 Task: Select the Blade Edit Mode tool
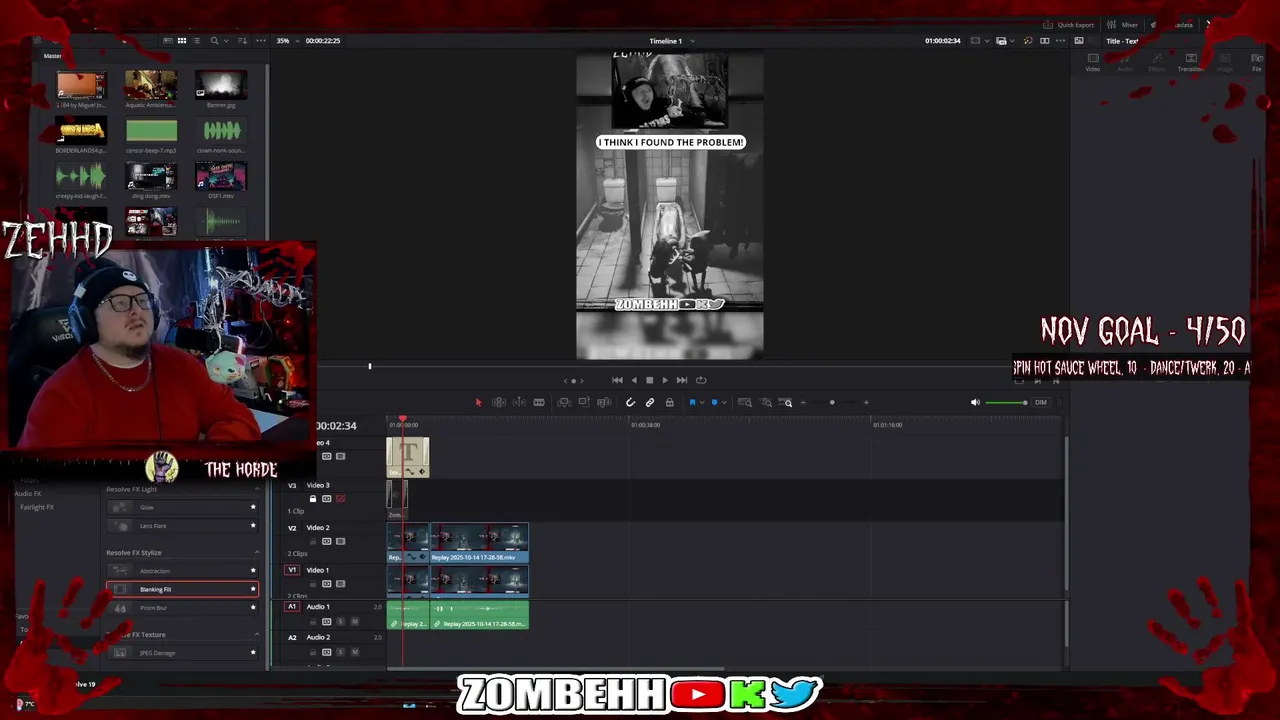[539, 402]
